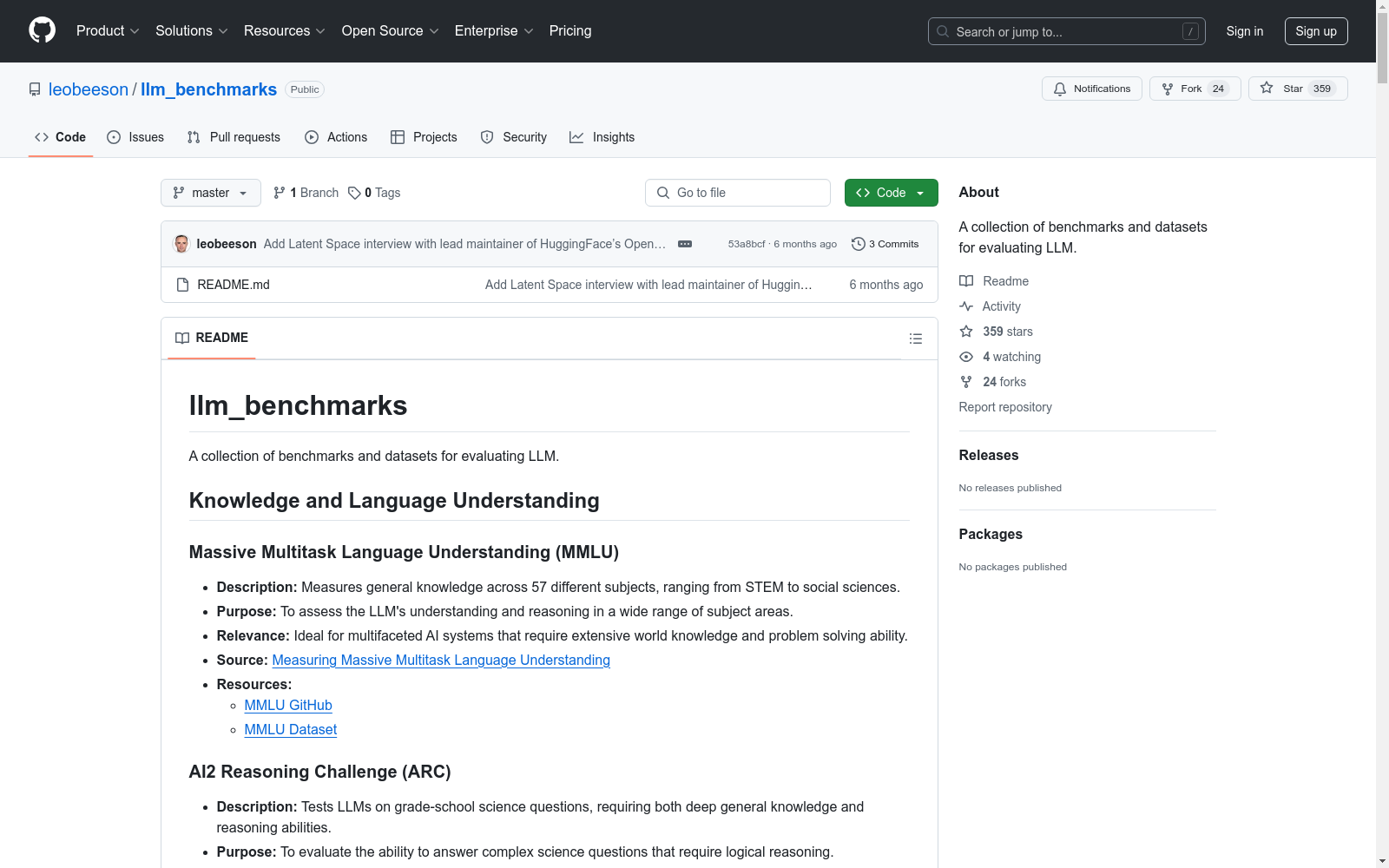
Task: Click the Notifications button
Action: [x=1092, y=89]
